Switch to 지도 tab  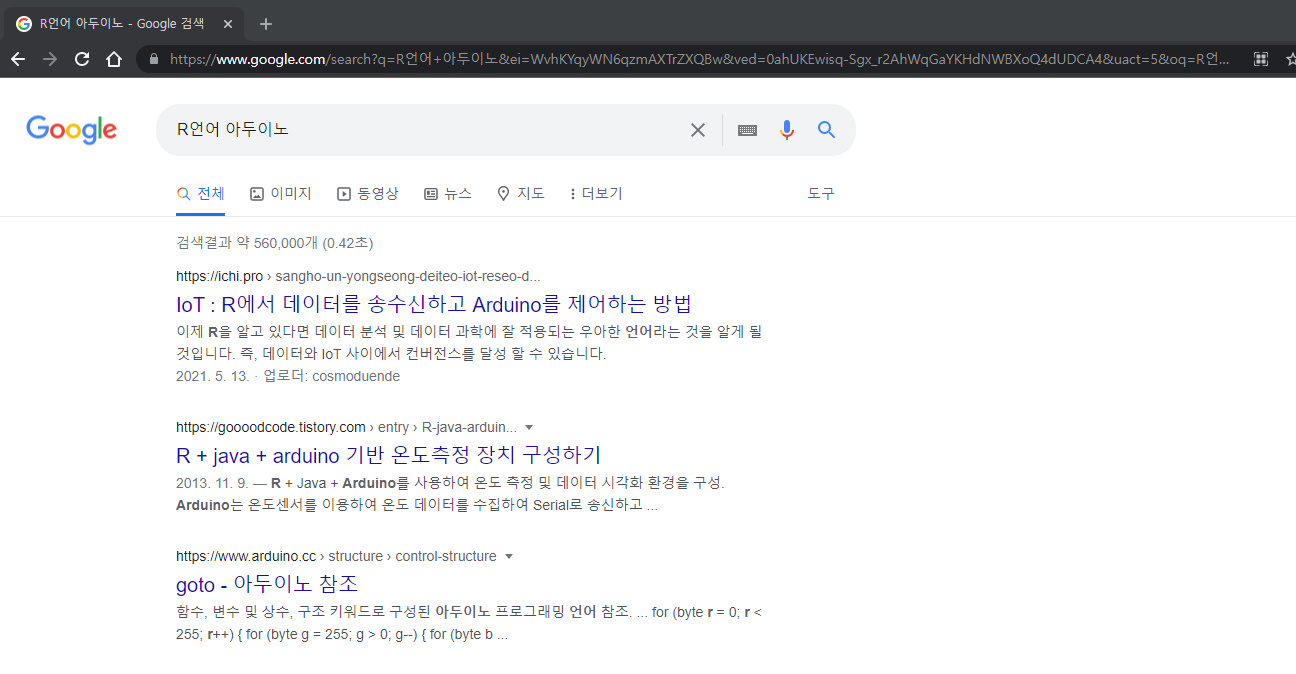(521, 193)
